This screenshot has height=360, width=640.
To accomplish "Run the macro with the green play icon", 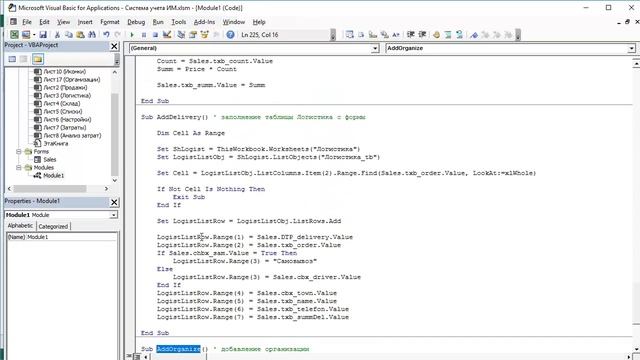I will click(132, 35).
